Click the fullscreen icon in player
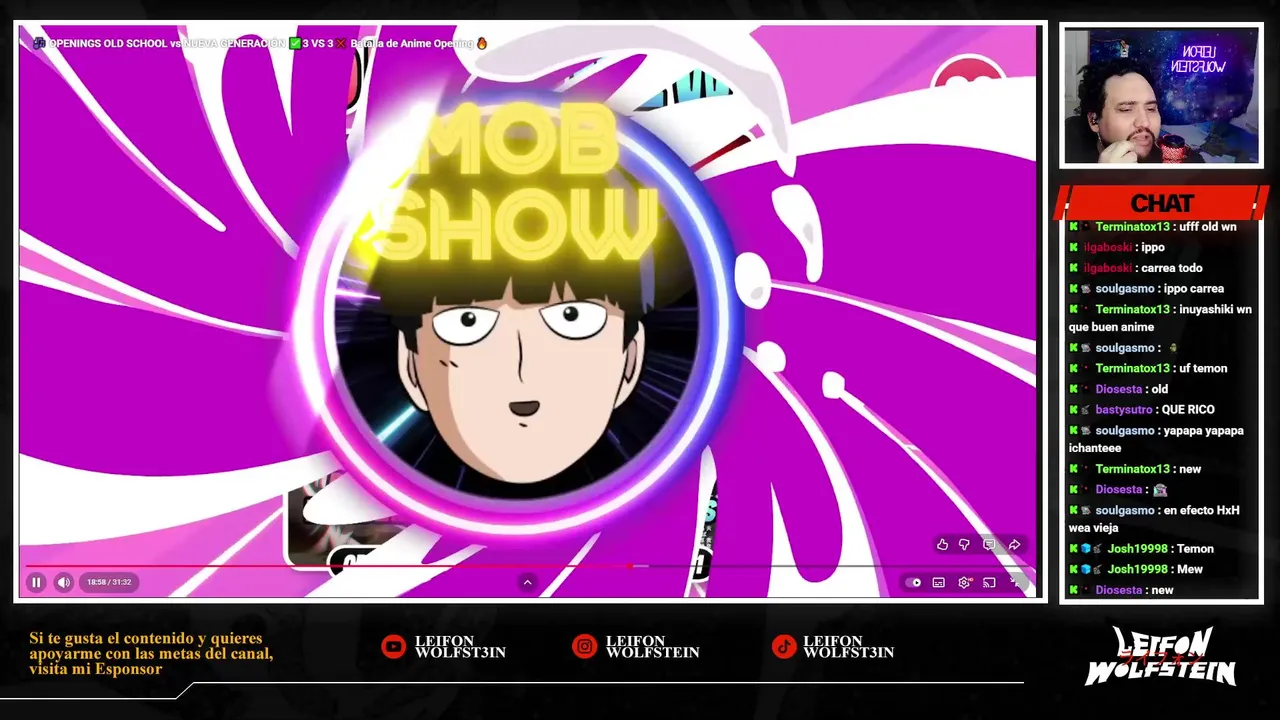The image size is (1280, 720). [x=1014, y=582]
